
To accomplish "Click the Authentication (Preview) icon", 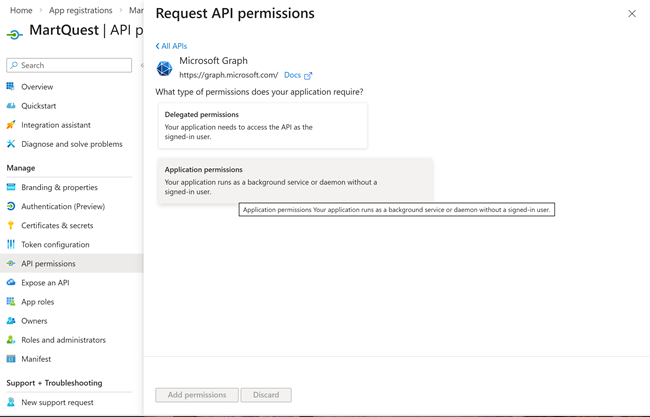I will (11, 206).
